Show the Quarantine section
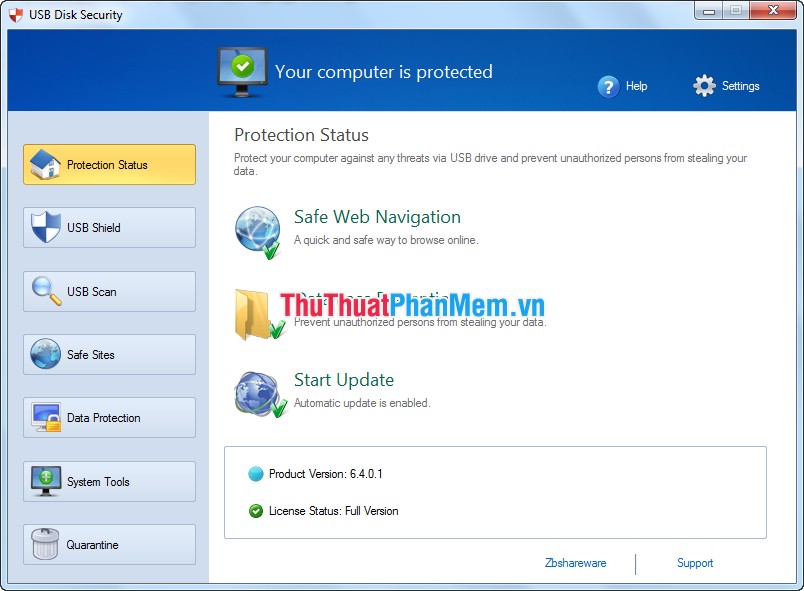Screen dimensions: 804x591 click(109, 544)
